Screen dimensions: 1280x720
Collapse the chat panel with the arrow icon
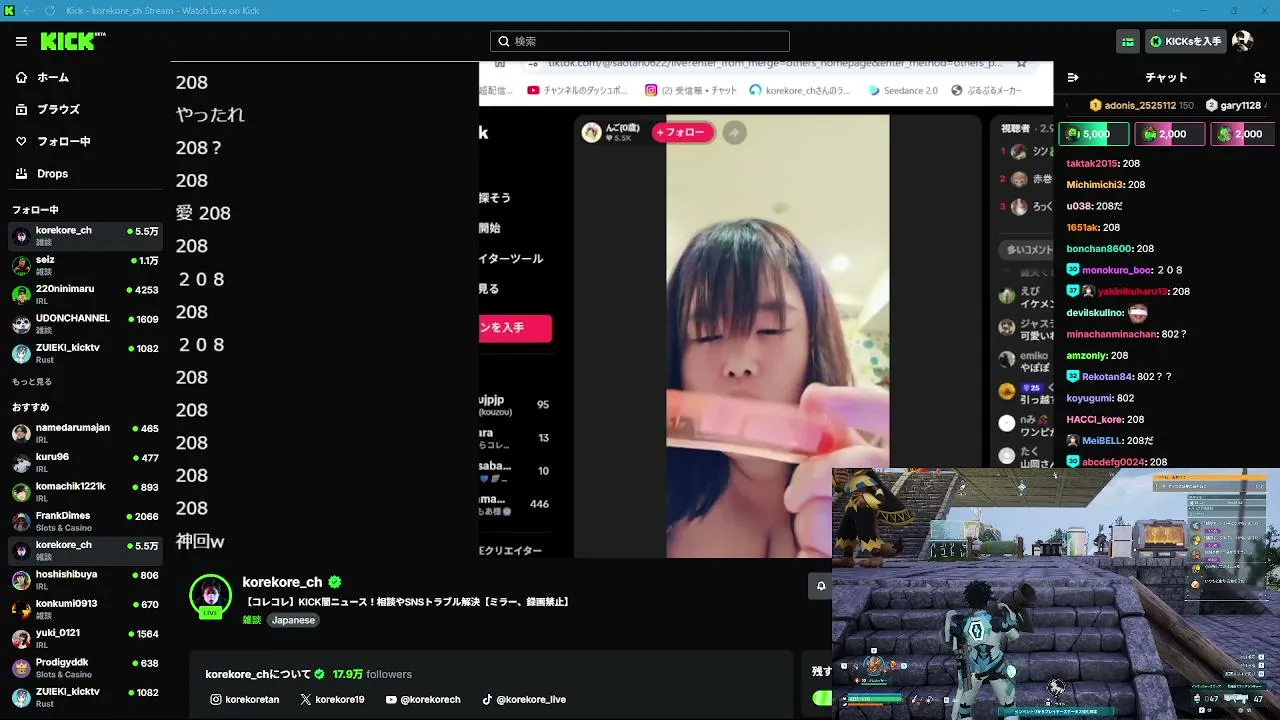(1073, 77)
